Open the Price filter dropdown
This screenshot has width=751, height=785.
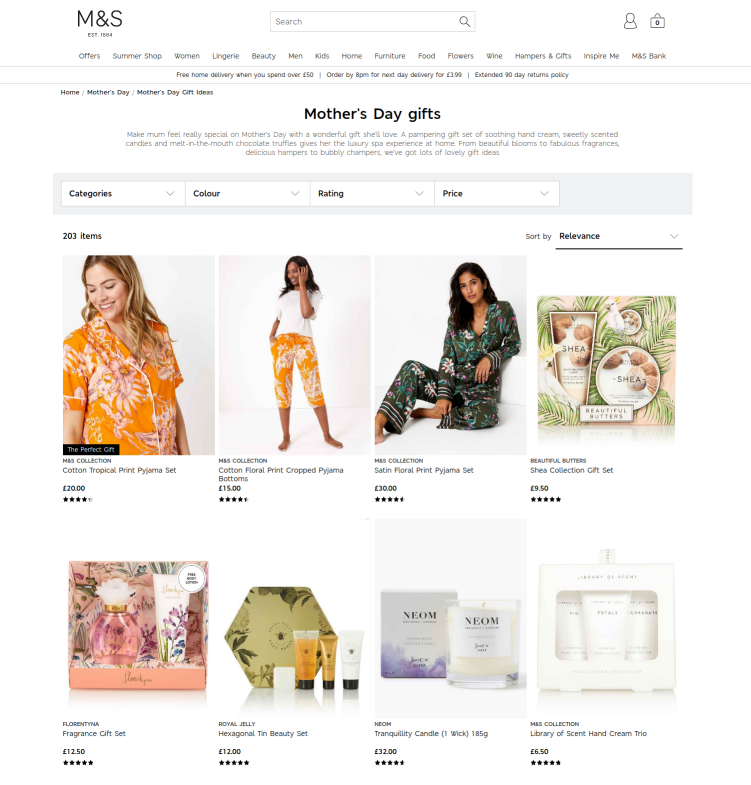pyautogui.click(x=497, y=194)
